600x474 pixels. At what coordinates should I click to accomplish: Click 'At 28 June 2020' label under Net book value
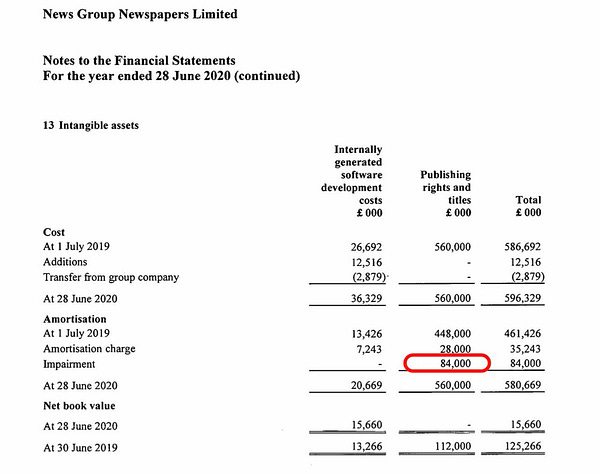coord(80,426)
